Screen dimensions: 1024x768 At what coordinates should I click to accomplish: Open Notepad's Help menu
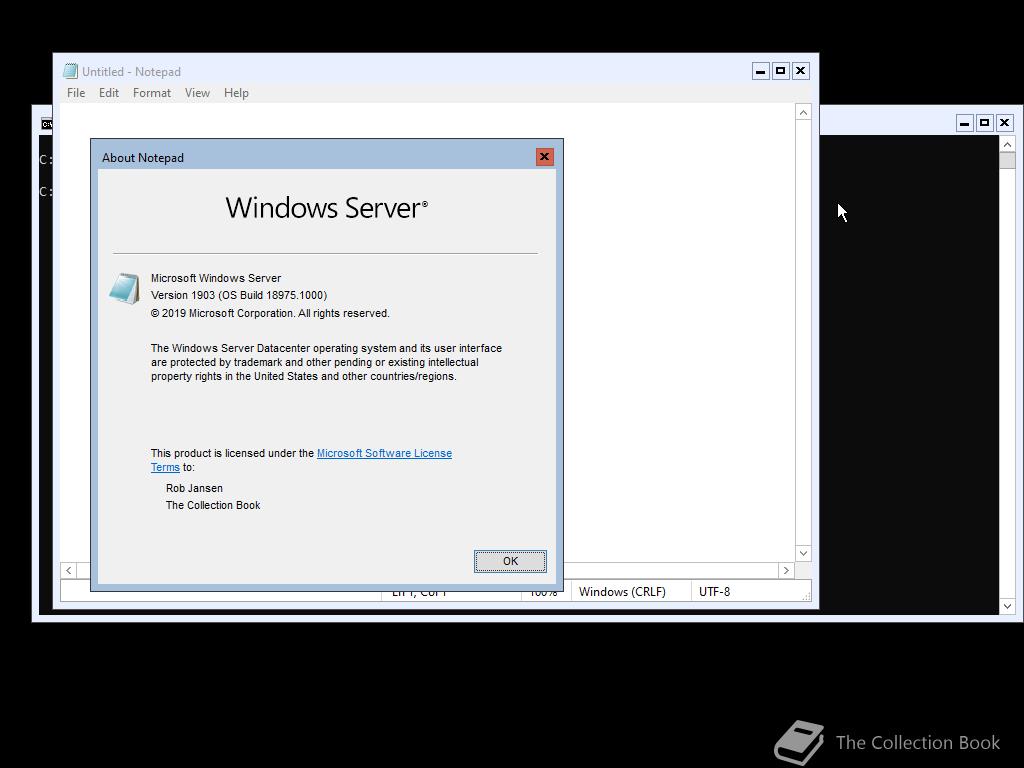(x=236, y=93)
